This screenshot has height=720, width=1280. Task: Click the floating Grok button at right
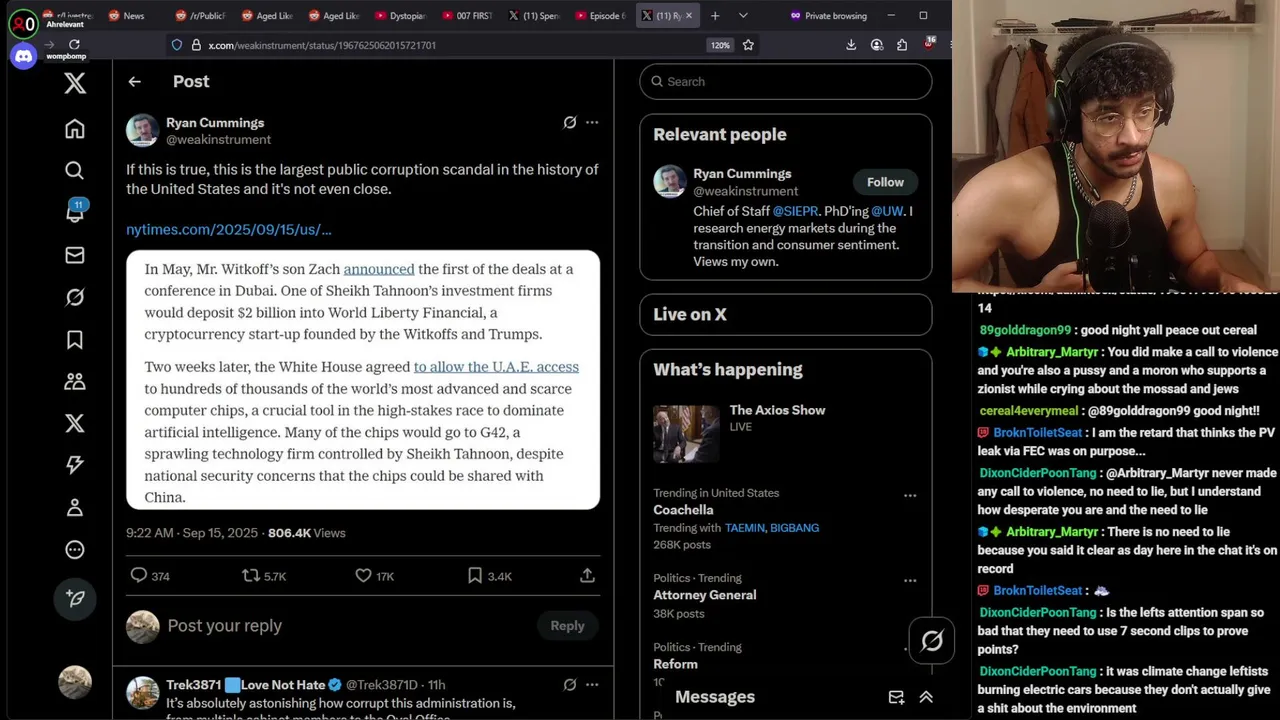[932, 641]
